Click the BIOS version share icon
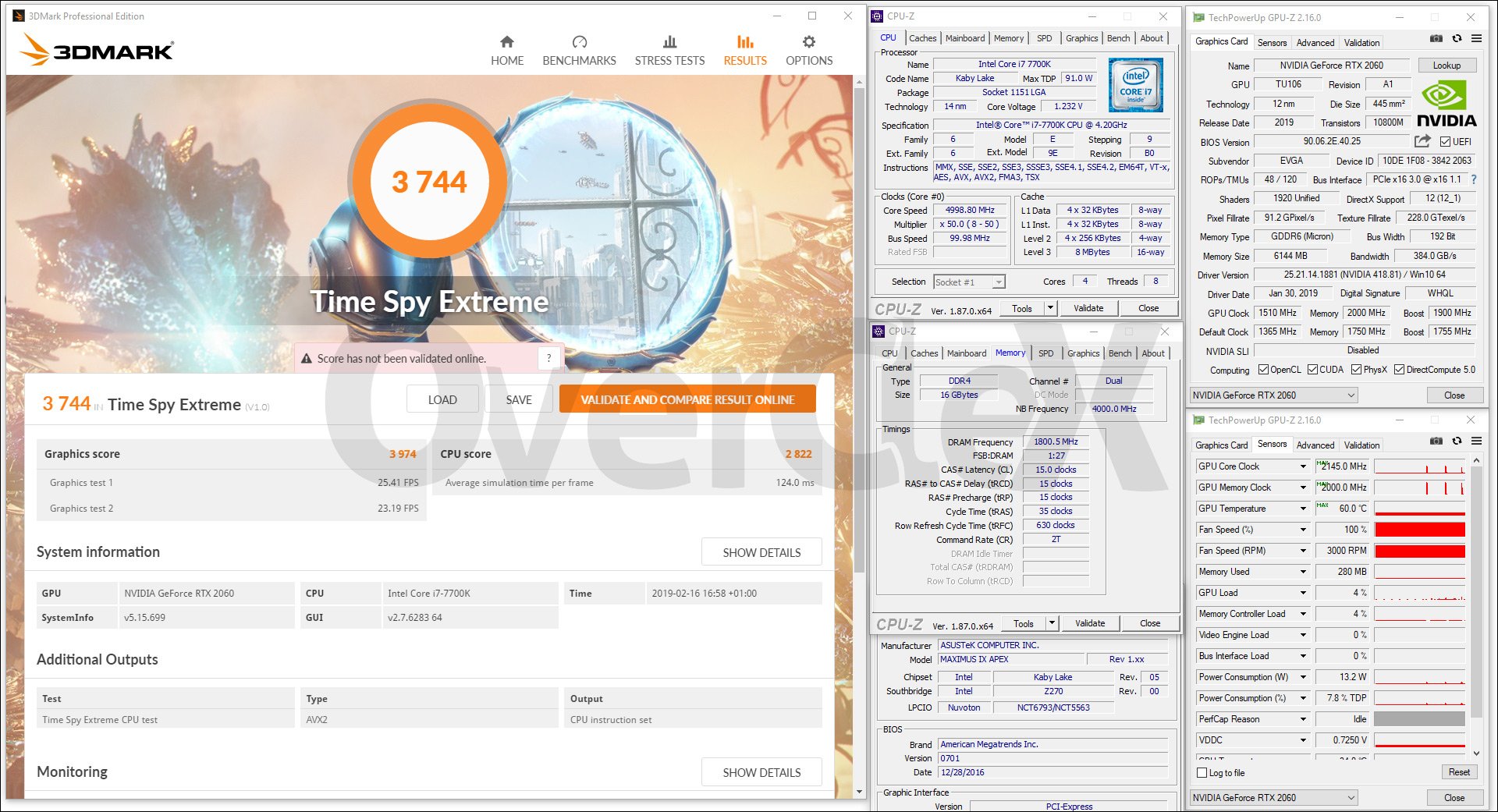 [1422, 141]
